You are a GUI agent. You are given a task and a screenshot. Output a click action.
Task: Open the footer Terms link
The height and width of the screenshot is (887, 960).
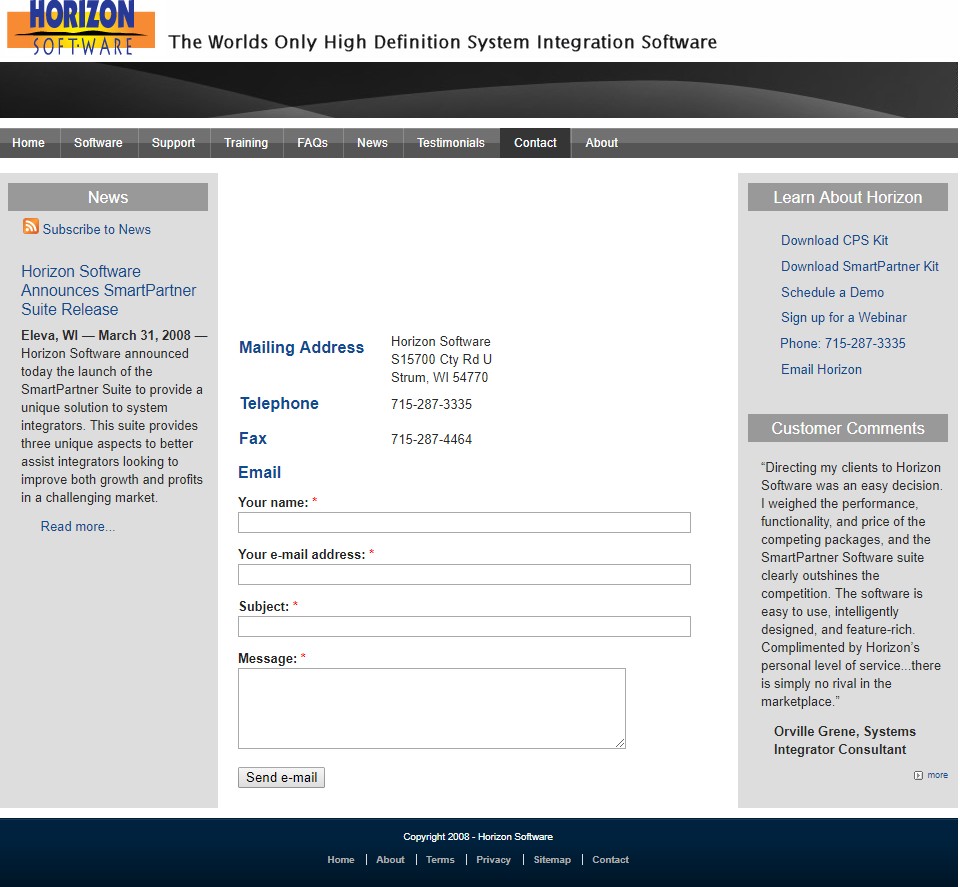[x=440, y=860]
